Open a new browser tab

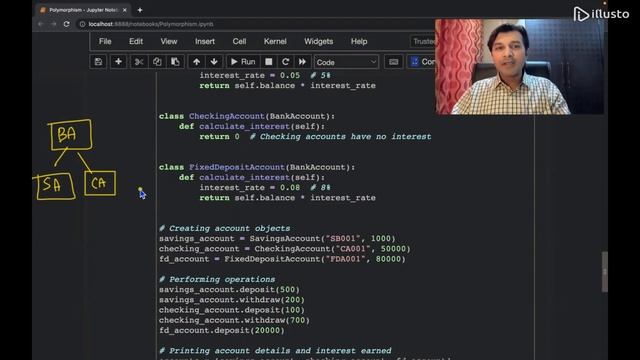click(140, 10)
